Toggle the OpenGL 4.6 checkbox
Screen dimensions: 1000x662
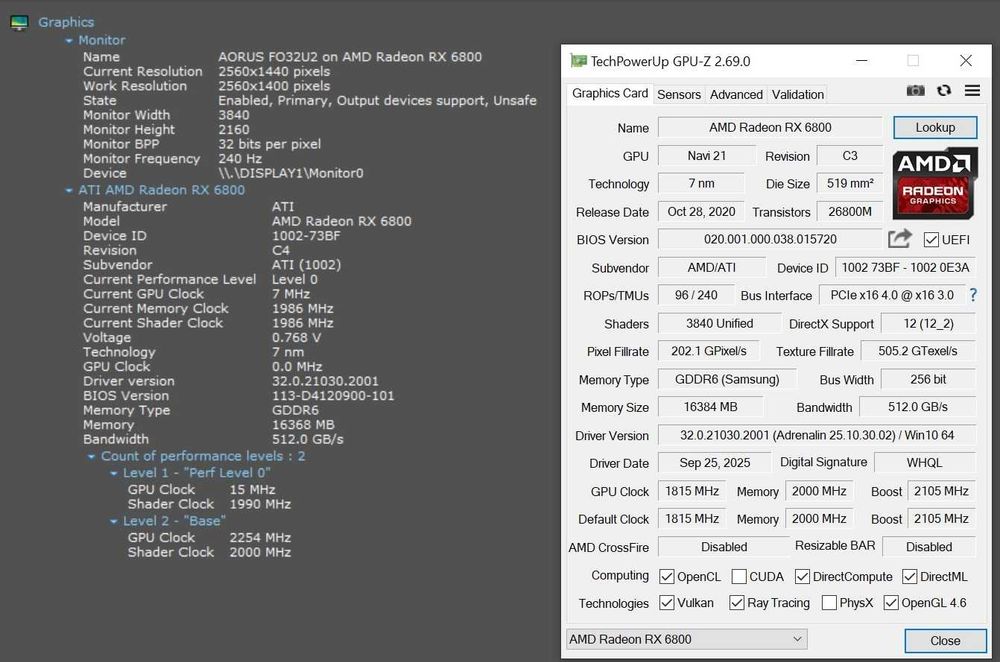click(x=891, y=603)
